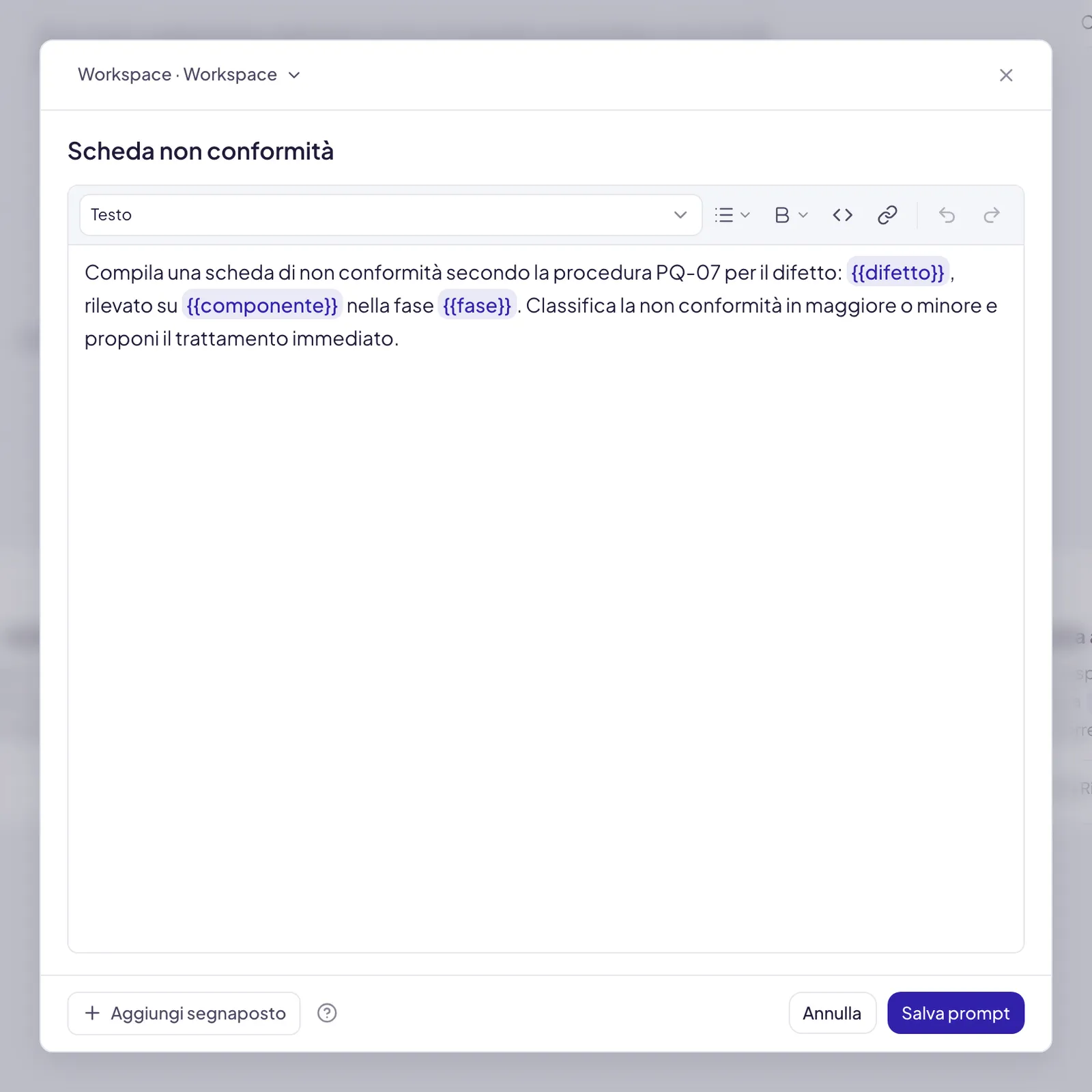Click the Aggiungi segnaposto button
This screenshot has width=1092, height=1092.
184,1013
